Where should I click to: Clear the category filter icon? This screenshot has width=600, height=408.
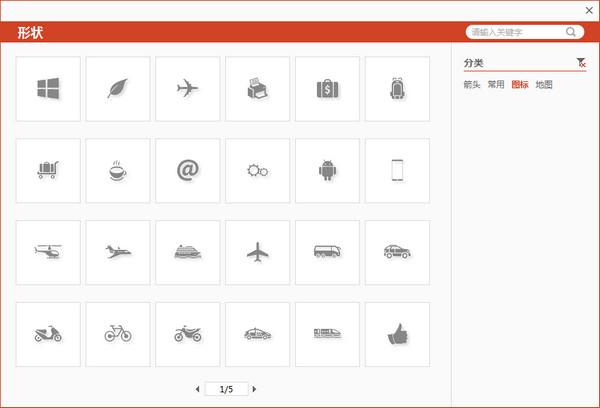581,63
